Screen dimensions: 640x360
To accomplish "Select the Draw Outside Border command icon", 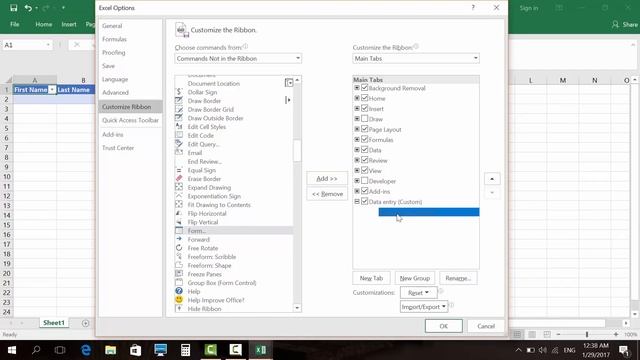I will (179, 118).
